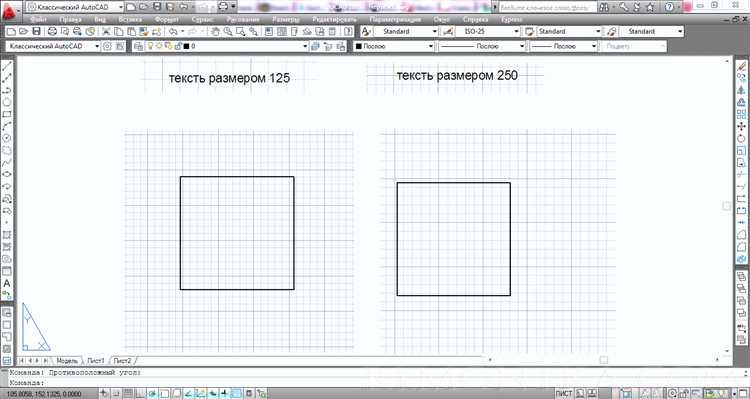Toggle the ЛИСТ paper space button
The height and width of the screenshot is (399, 750).
point(564,394)
